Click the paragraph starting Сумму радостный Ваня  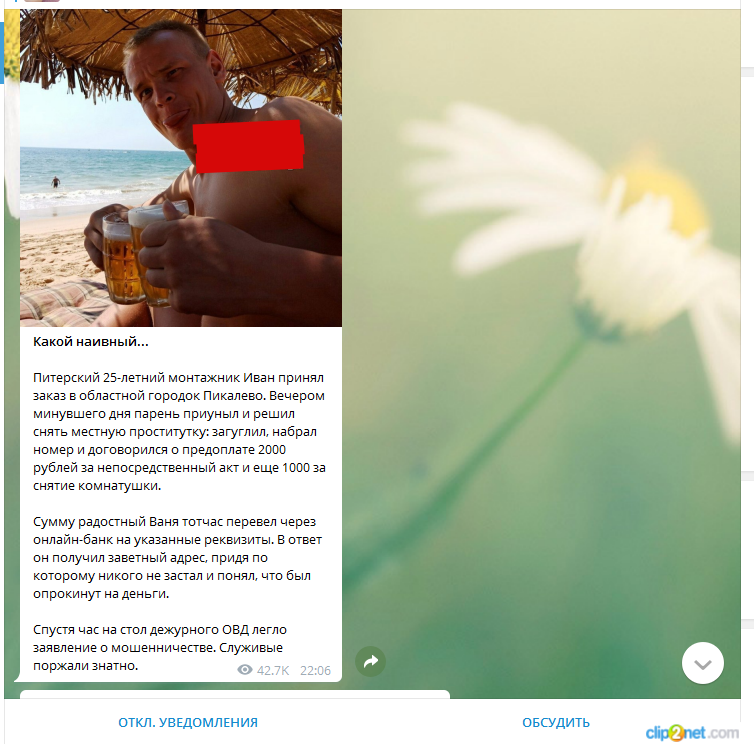pyautogui.click(x=177, y=557)
